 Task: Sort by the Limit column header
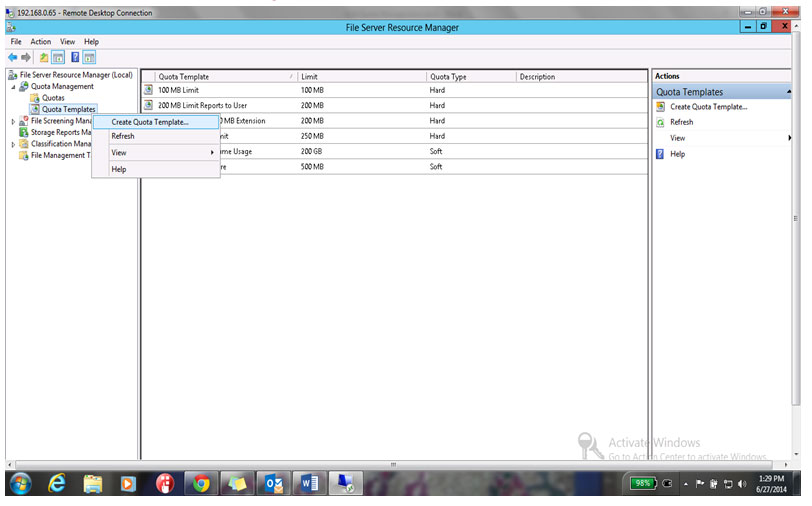pyautogui.click(x=362, y=77)
